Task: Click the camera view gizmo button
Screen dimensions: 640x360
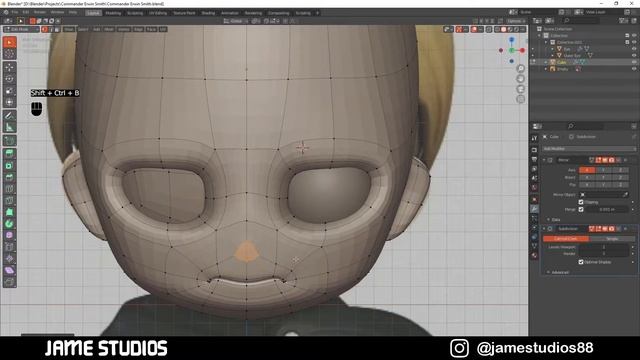Action: (520, 89)
